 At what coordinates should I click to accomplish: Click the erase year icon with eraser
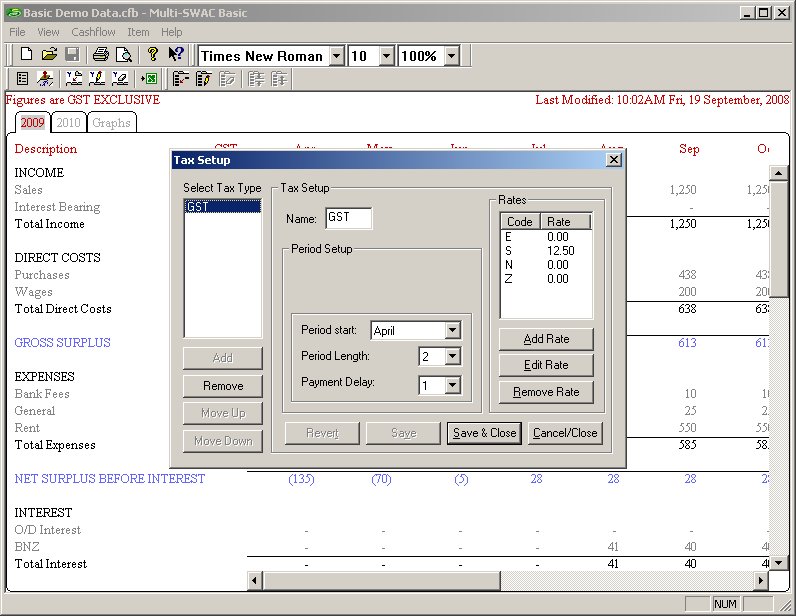click(x=120, y=79)
